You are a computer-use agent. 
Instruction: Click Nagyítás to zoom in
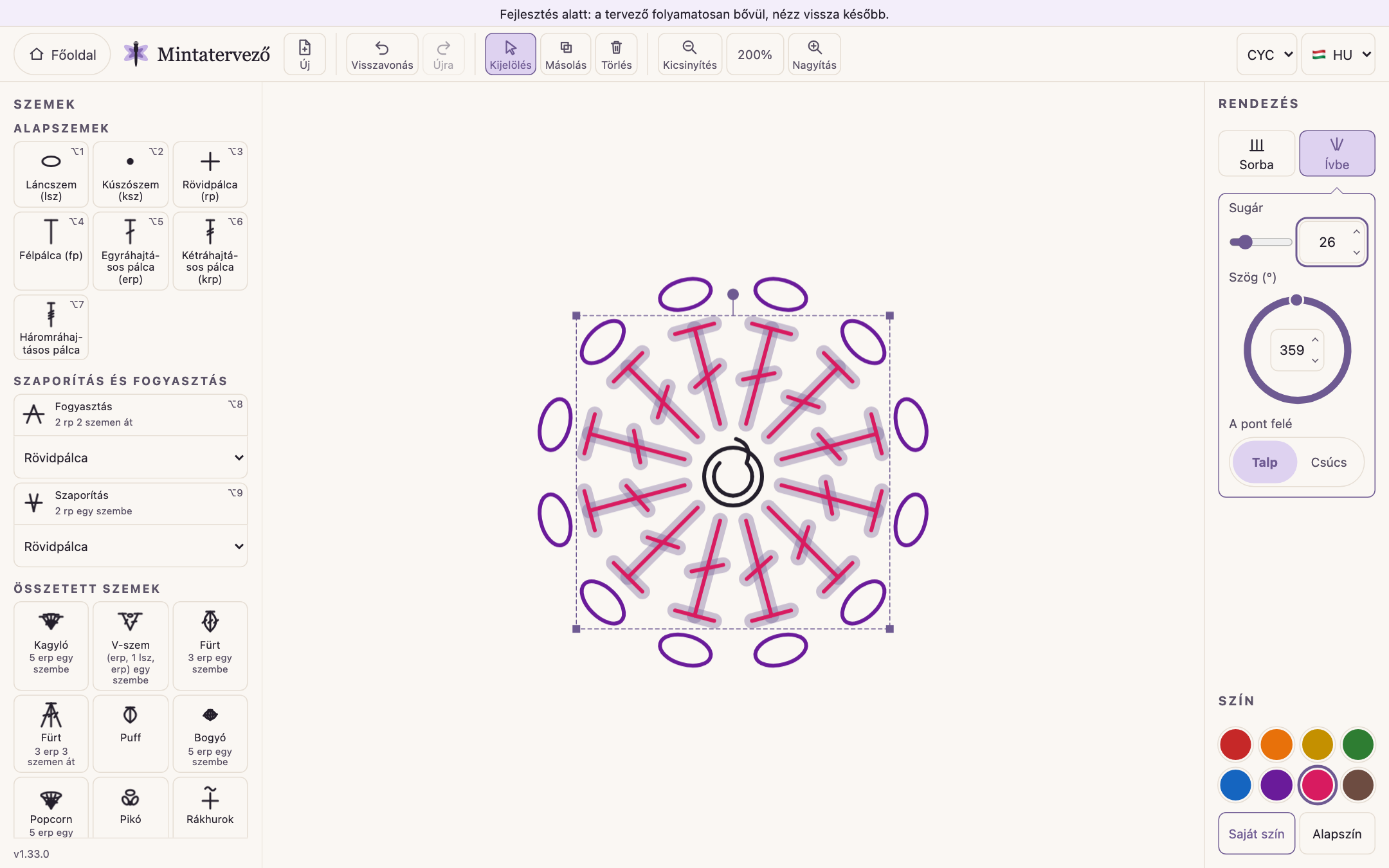(814, 55)
